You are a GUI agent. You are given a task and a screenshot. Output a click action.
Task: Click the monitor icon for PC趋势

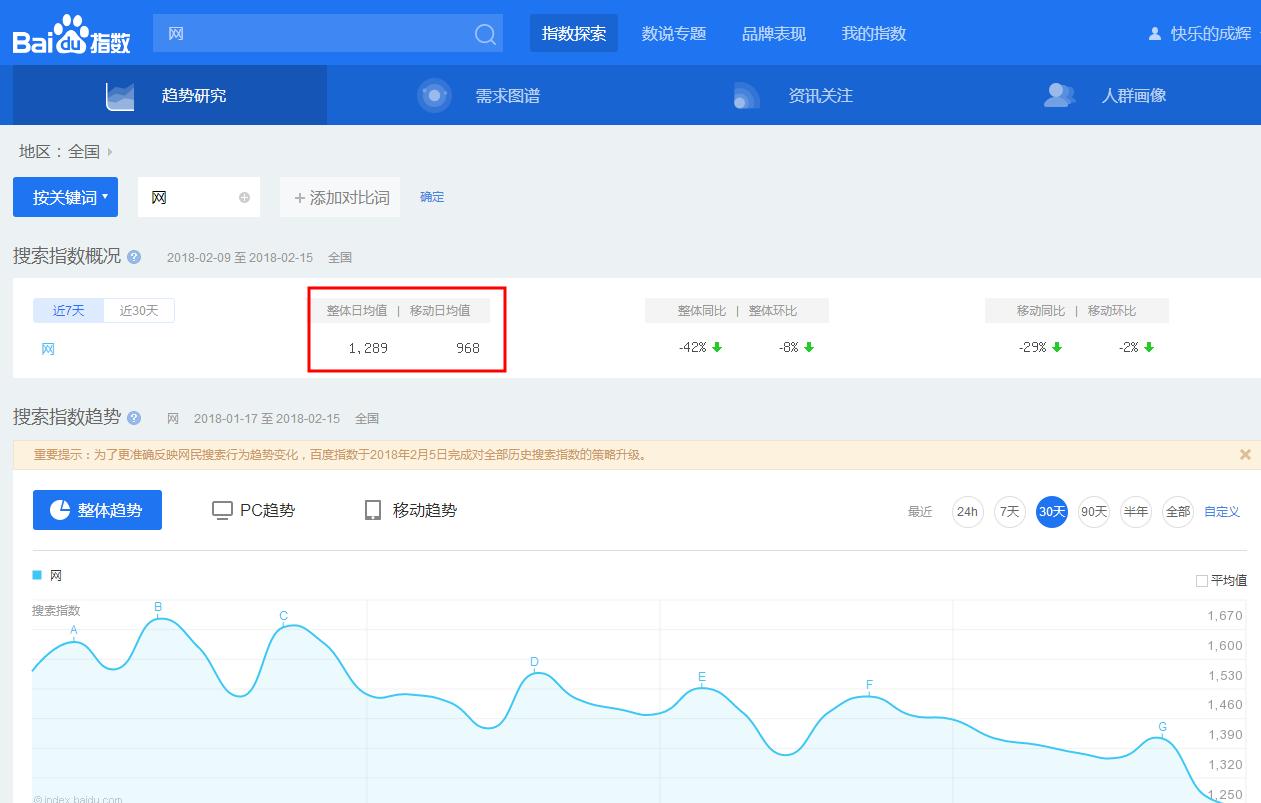[x=220, y=509]
